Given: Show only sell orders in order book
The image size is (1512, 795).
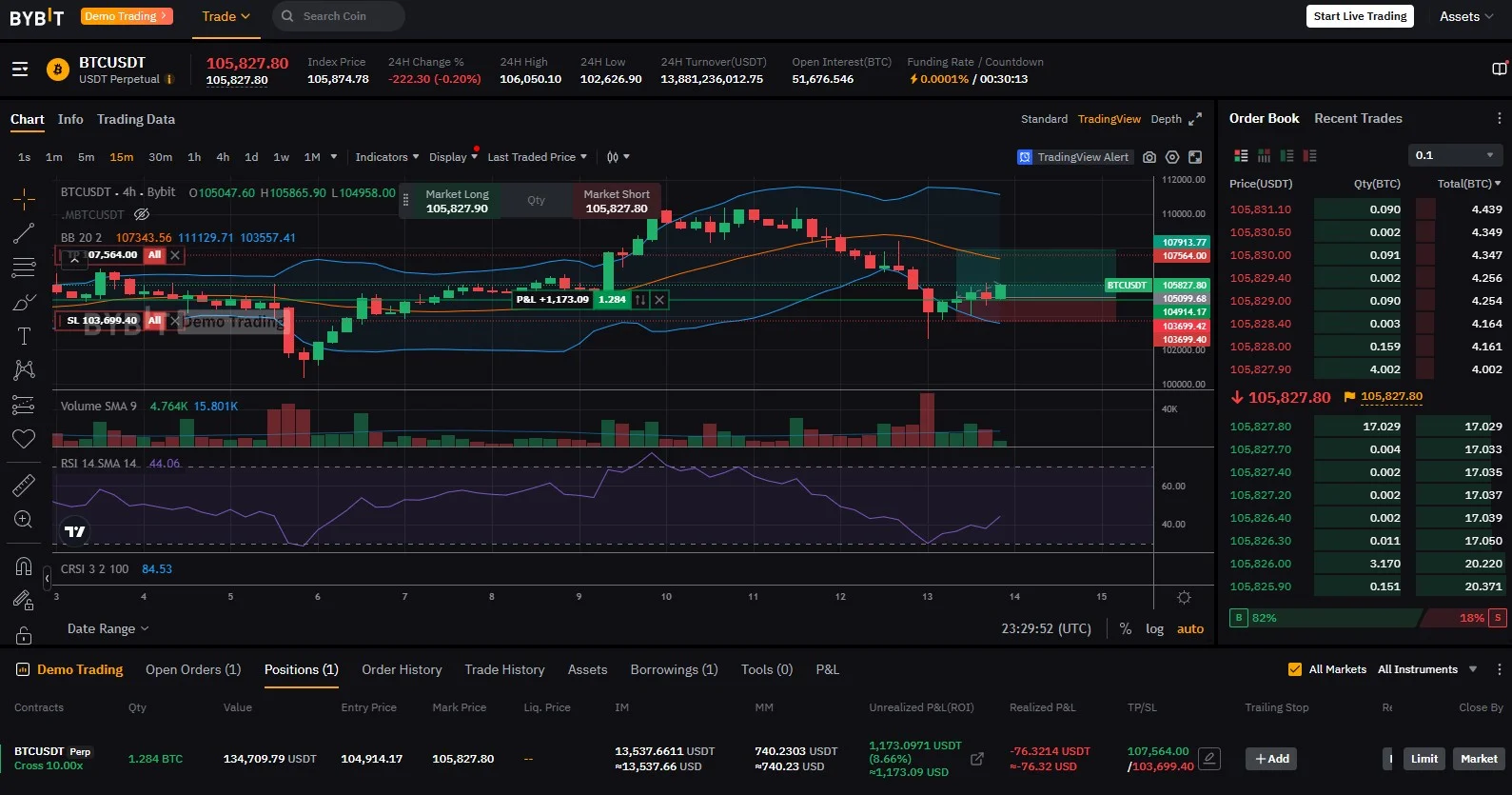Looking at the screenshot, I should point(1309,155).
